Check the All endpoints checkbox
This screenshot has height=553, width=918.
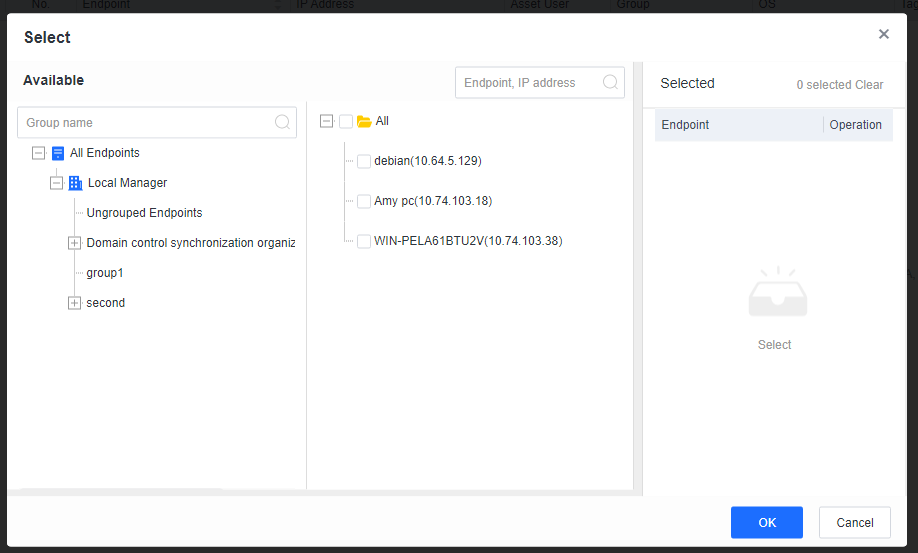(x=346, y=121)
